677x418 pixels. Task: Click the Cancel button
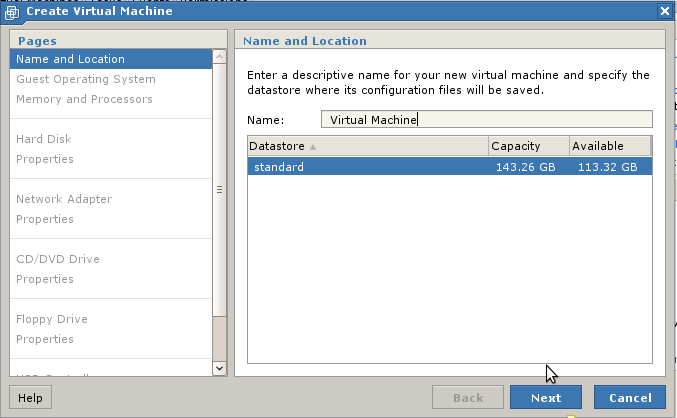(x=629, y=397)
